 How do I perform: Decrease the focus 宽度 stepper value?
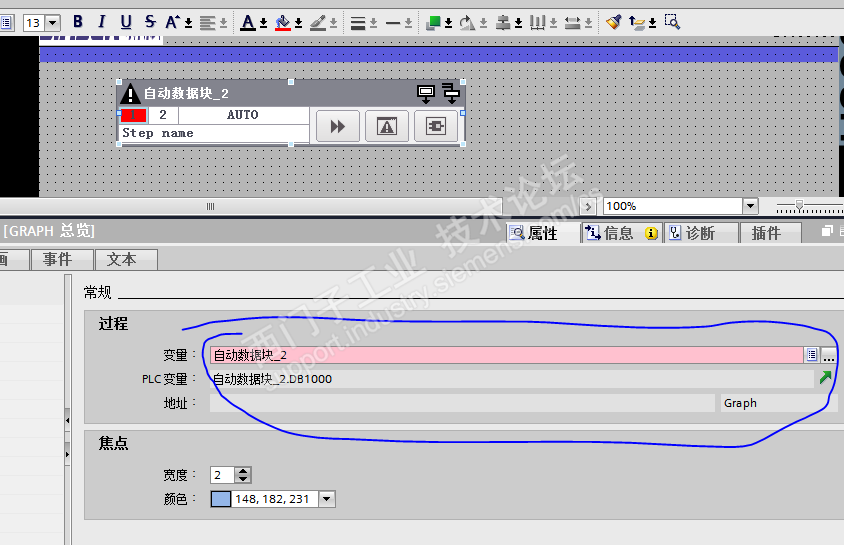243,479
